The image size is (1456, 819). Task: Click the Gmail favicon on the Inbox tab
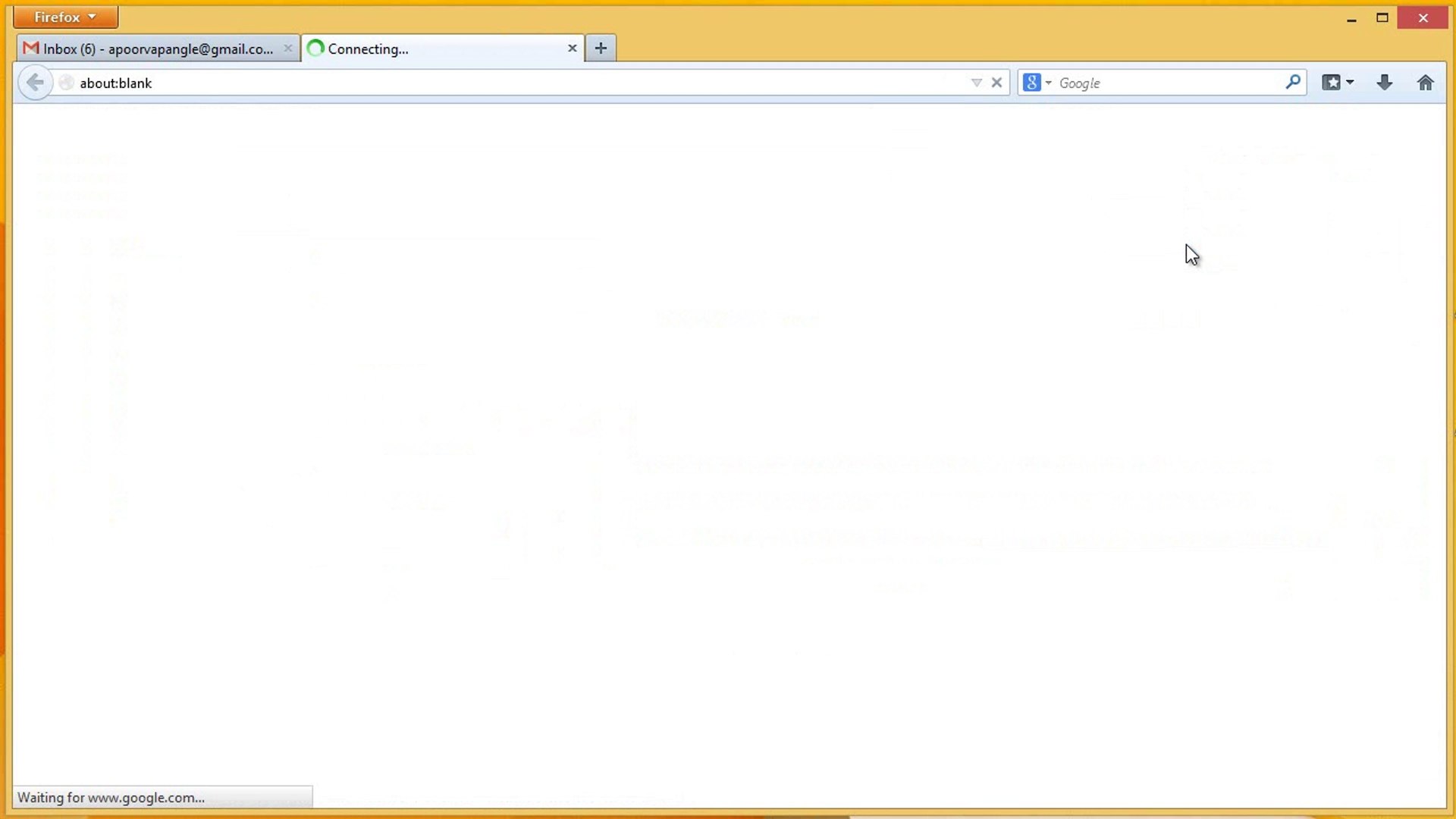coord(30,48)
